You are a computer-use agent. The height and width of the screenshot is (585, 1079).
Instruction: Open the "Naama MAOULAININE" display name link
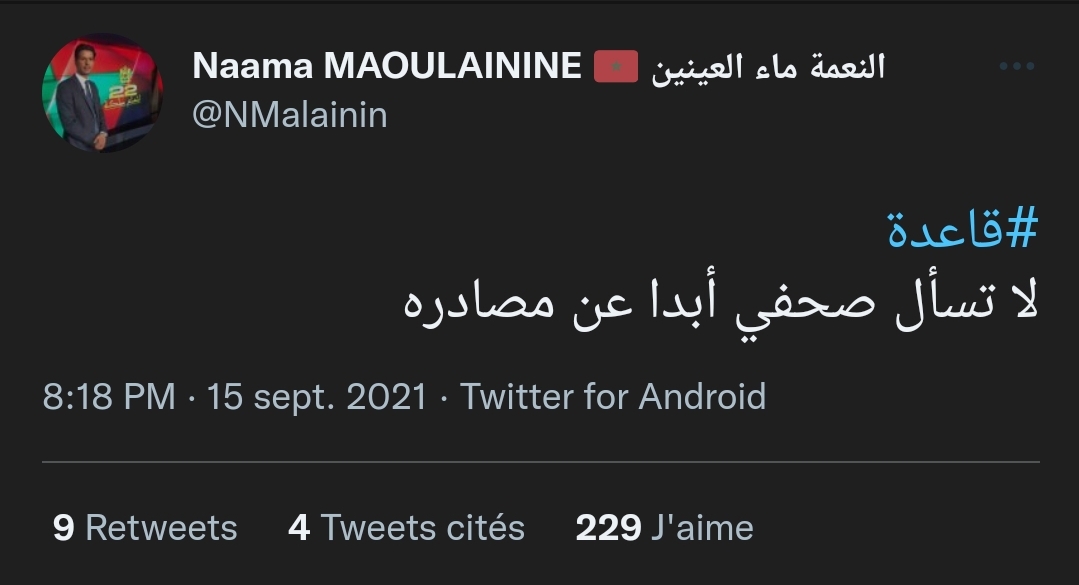coord(386,66)
